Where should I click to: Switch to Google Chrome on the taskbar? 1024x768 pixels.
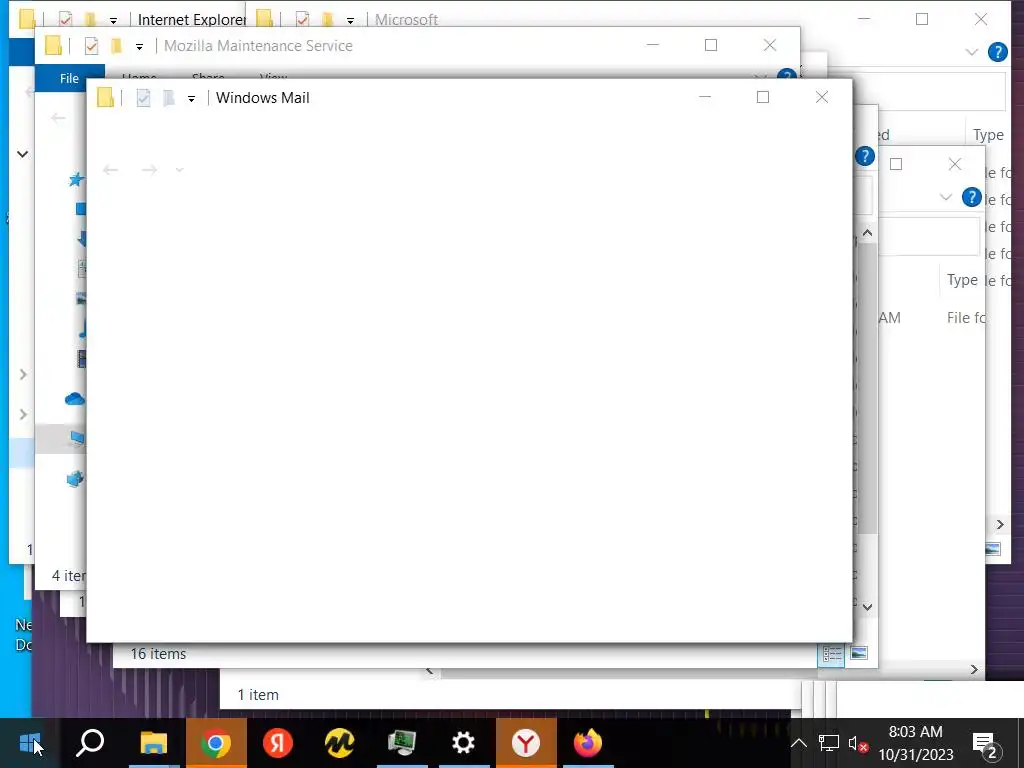click(216, 743)
